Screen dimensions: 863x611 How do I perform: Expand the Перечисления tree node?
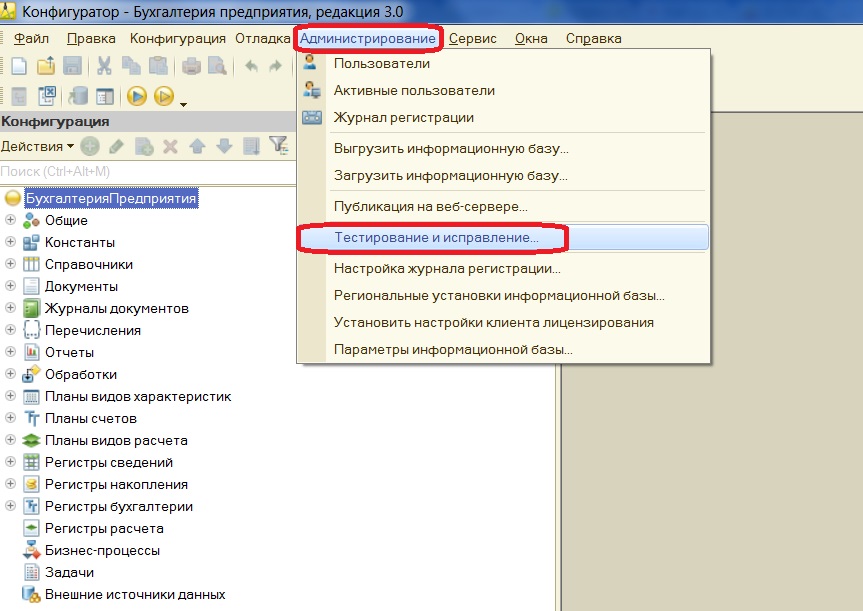[10, 330]
